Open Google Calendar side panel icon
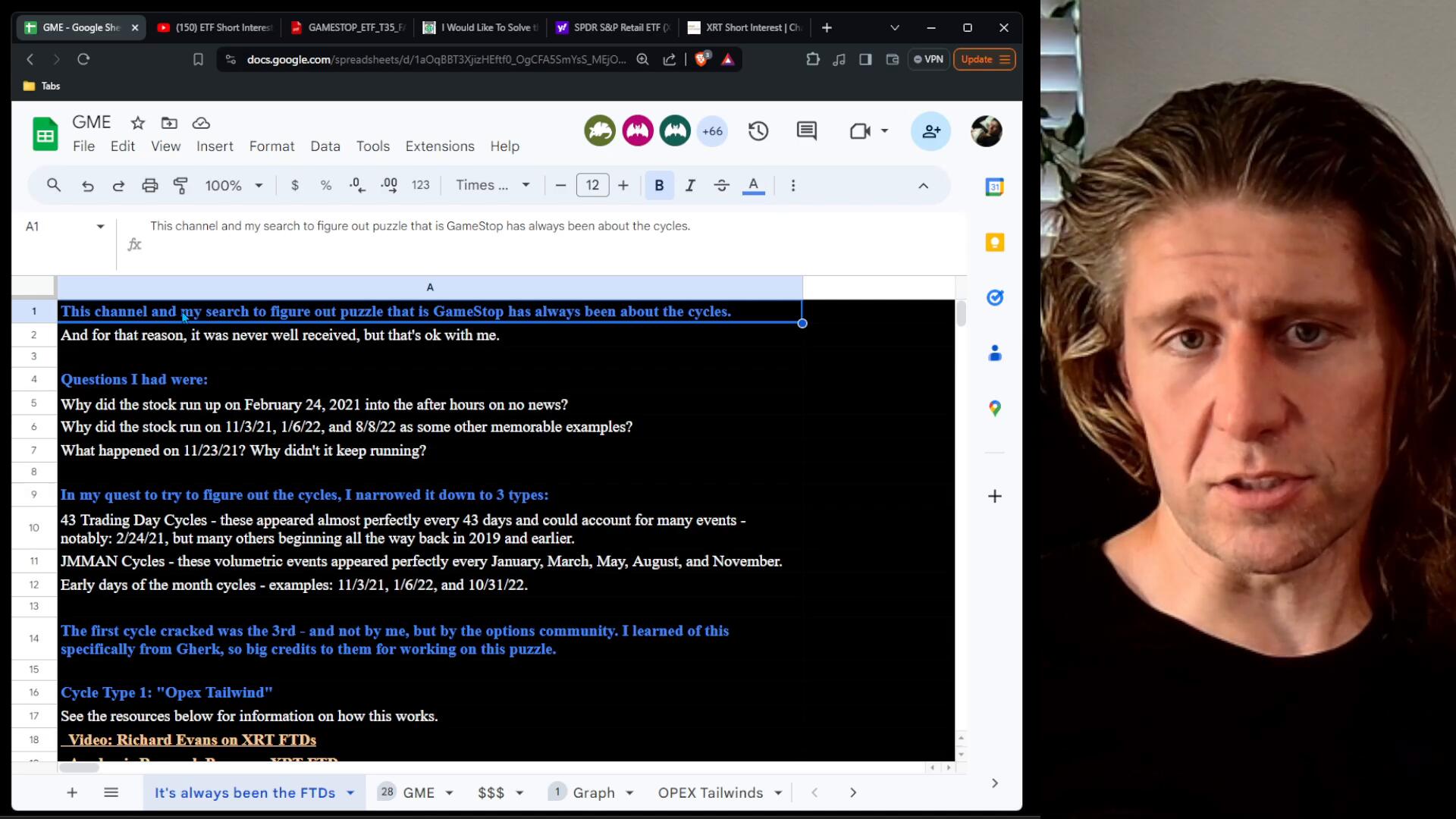The image size is (1456, 819). (994, 187)
